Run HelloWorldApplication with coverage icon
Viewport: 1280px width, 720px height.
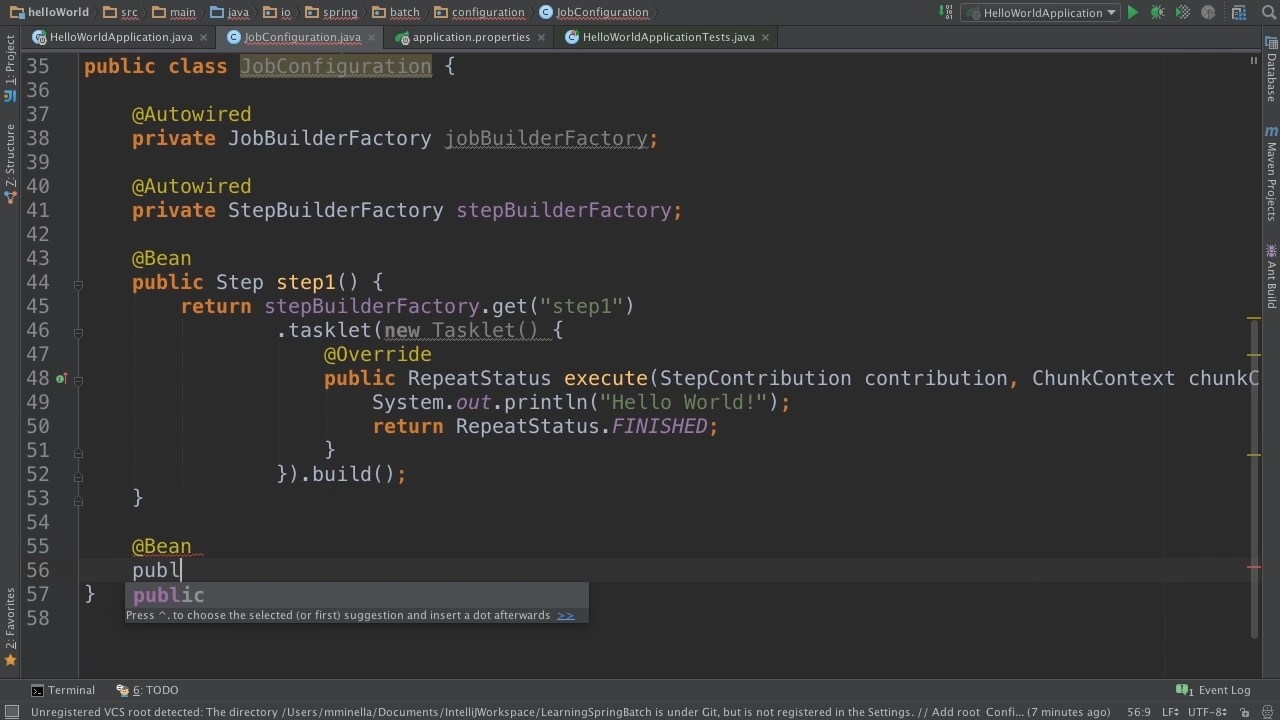[x=1182, y=13]
